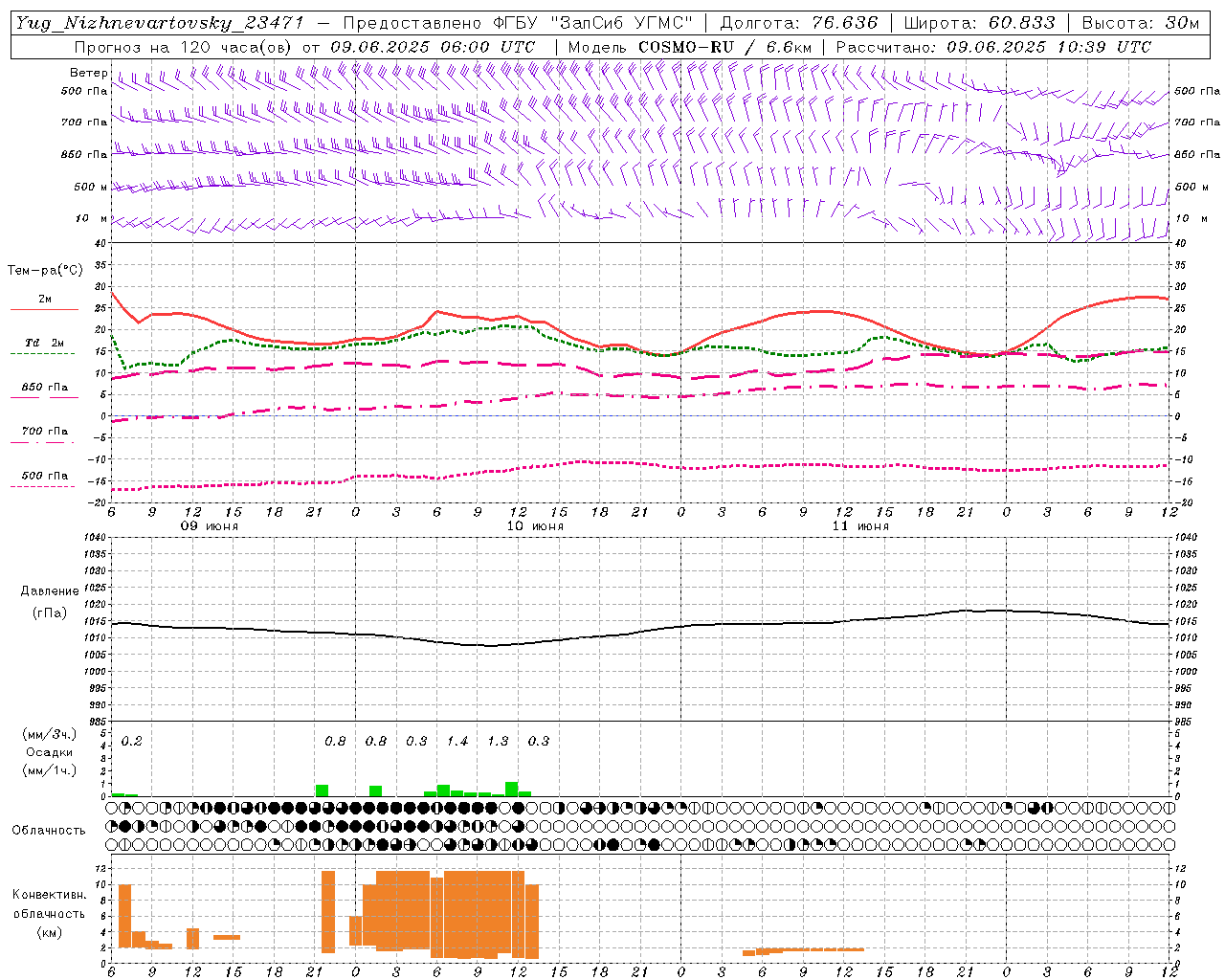Click the "Тем-ра(°C)" axis title
The image size is (1225, 980).
pos(45,271)
